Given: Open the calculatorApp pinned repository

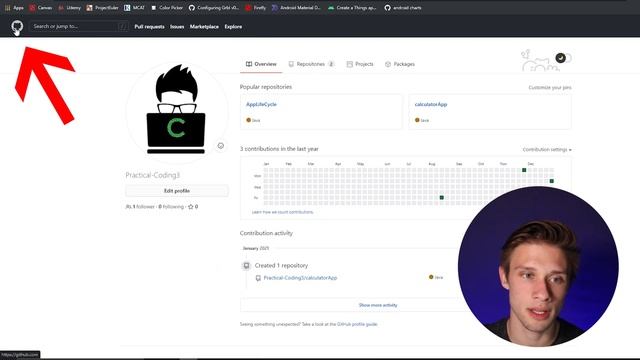Looking at the screenshot, I should [x=431, y=104].
